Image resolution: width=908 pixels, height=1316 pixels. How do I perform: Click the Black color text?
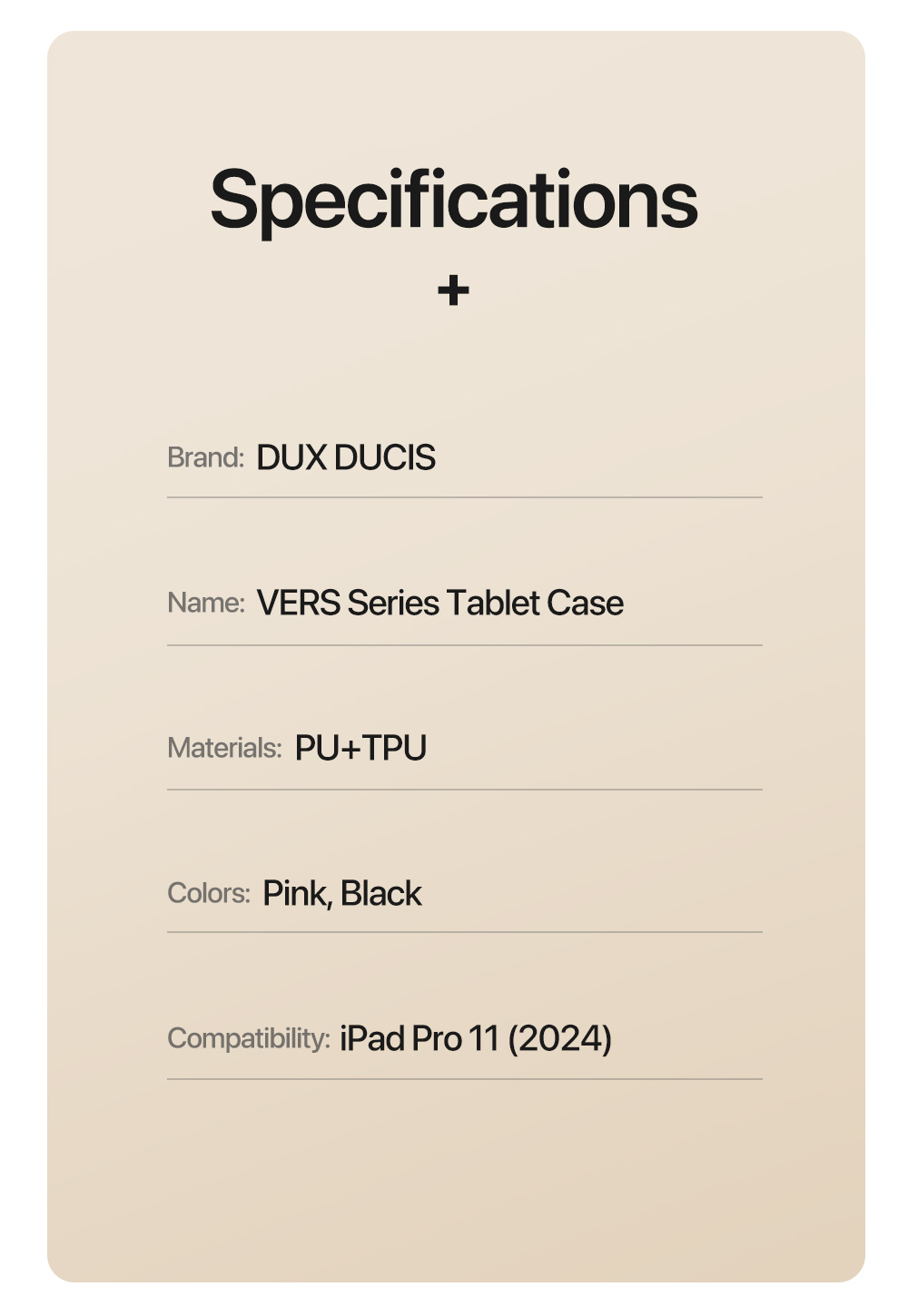click(380, 893)
